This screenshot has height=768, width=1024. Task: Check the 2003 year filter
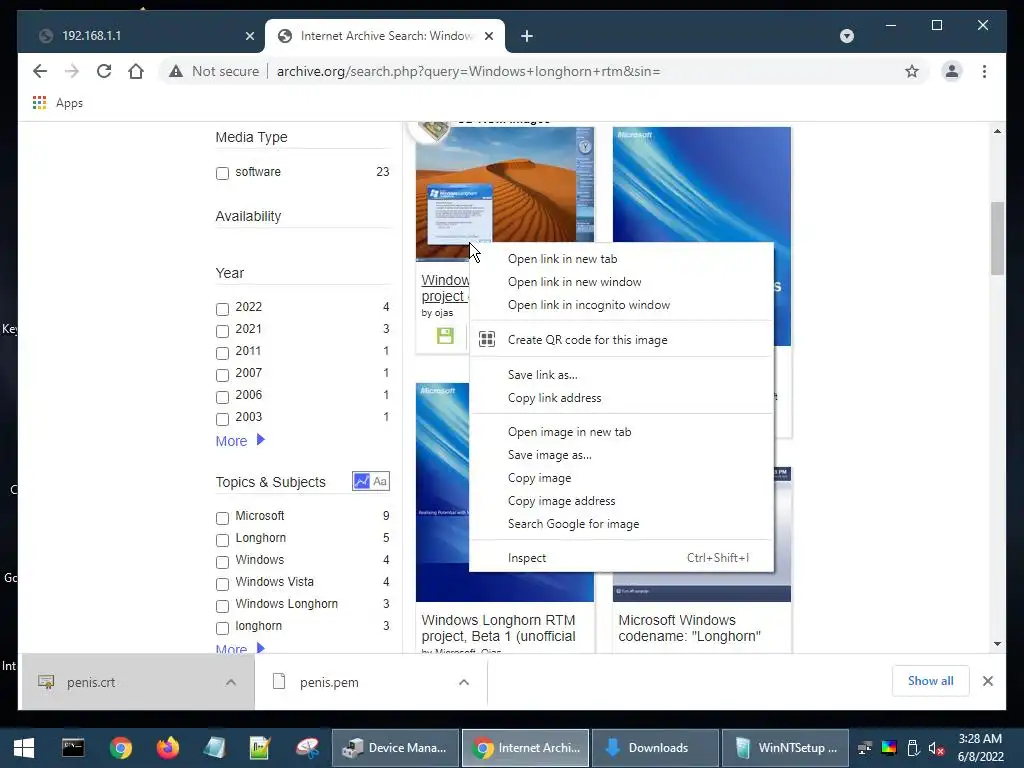pos(222,419)
